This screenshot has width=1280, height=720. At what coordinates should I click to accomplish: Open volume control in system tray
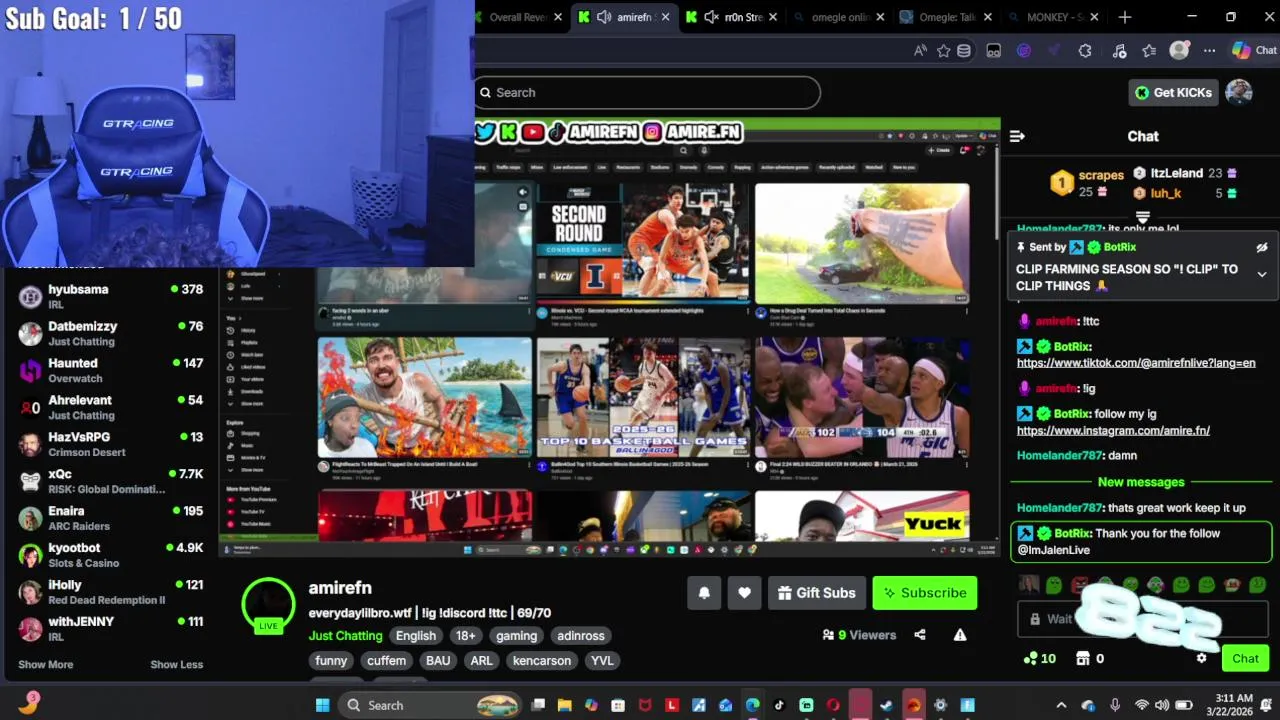click(1162, 705)
